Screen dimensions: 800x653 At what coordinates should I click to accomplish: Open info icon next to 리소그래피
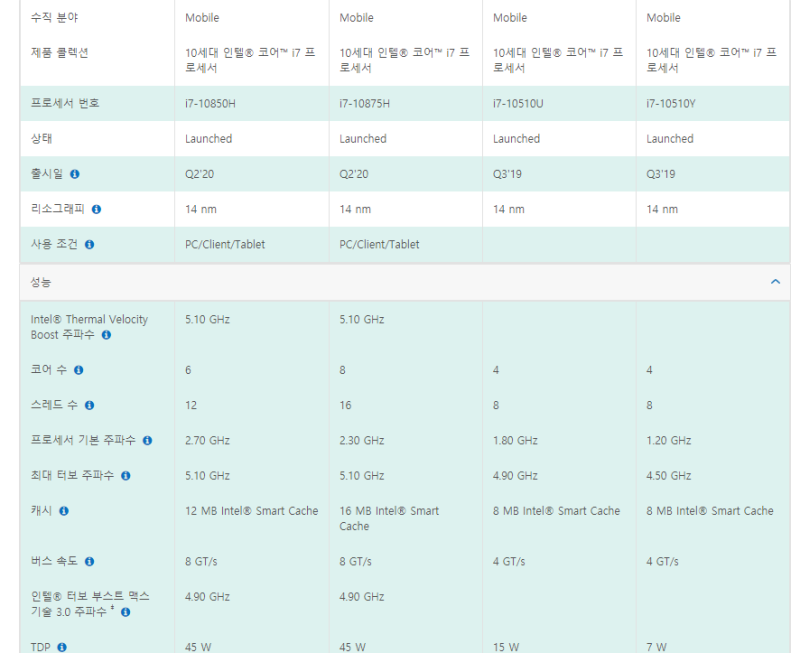click(96, 209)
